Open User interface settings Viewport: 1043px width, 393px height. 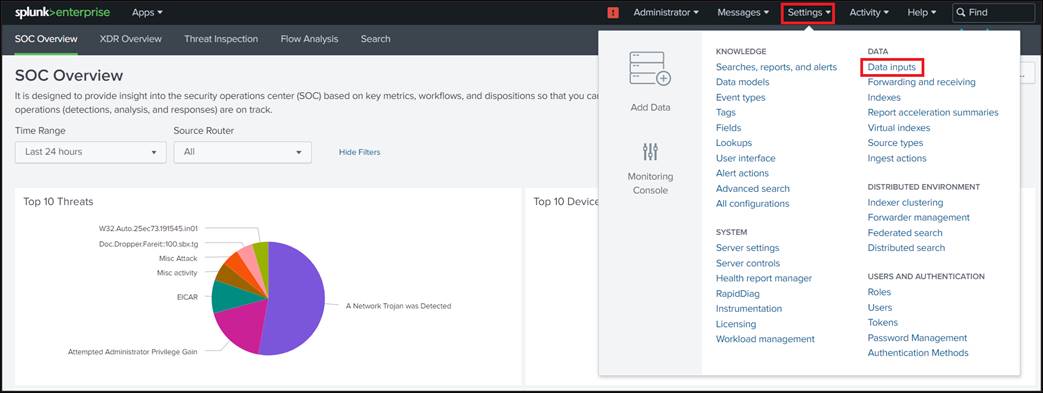(x=746, y=158)
